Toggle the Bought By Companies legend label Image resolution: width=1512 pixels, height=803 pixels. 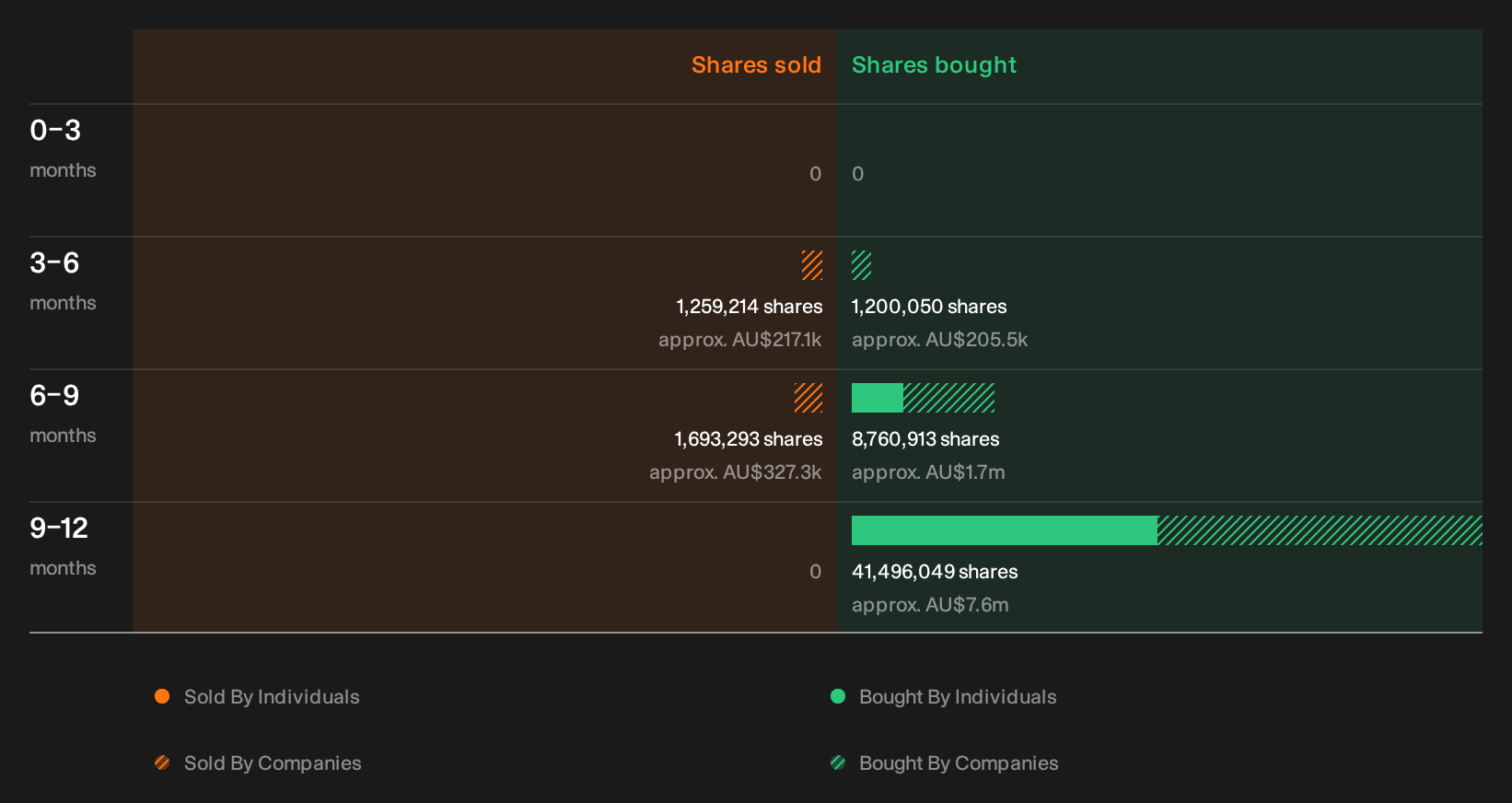pyautogui.click(x=959, y=763)
